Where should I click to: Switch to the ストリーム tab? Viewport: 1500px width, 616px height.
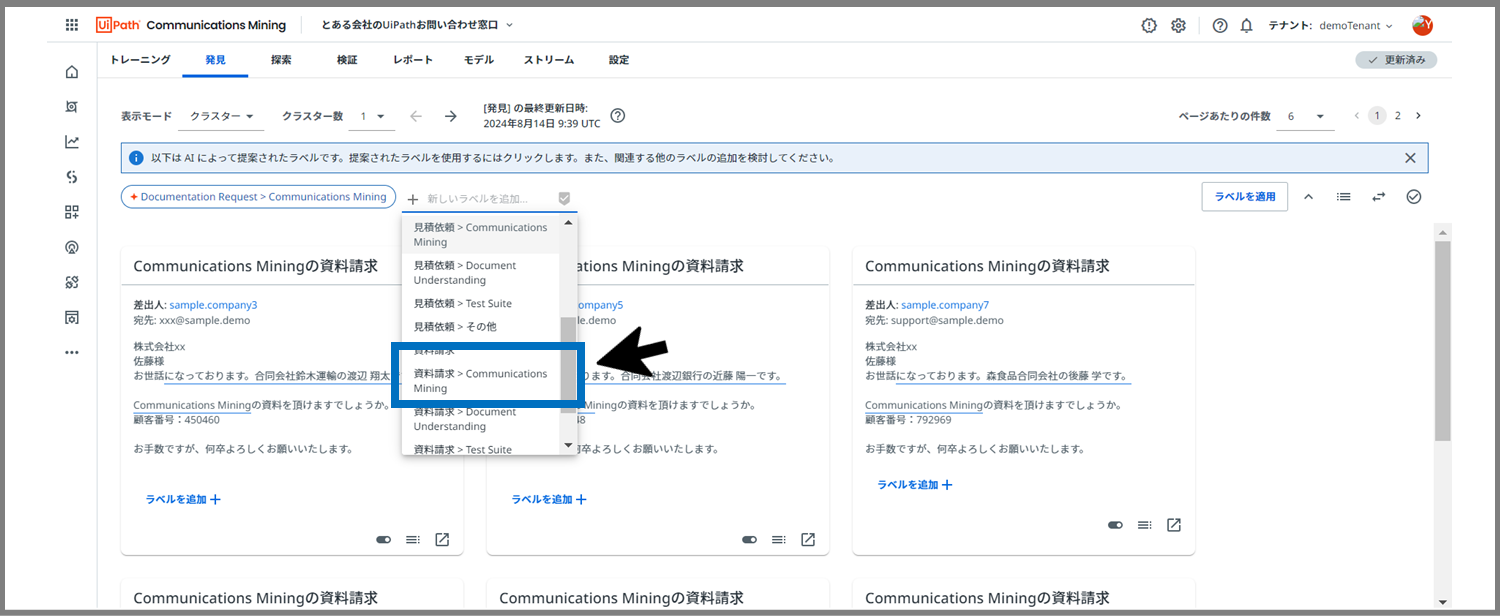pos(549,60)
